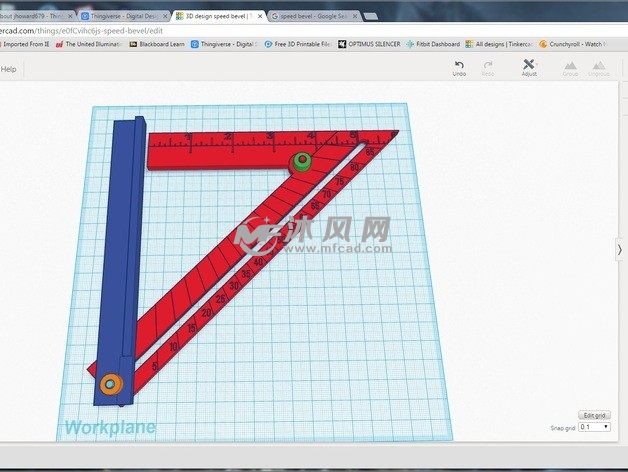Open the Adjust tool
This screenshot has width=628, height=472.
click(x=529, y=66)
